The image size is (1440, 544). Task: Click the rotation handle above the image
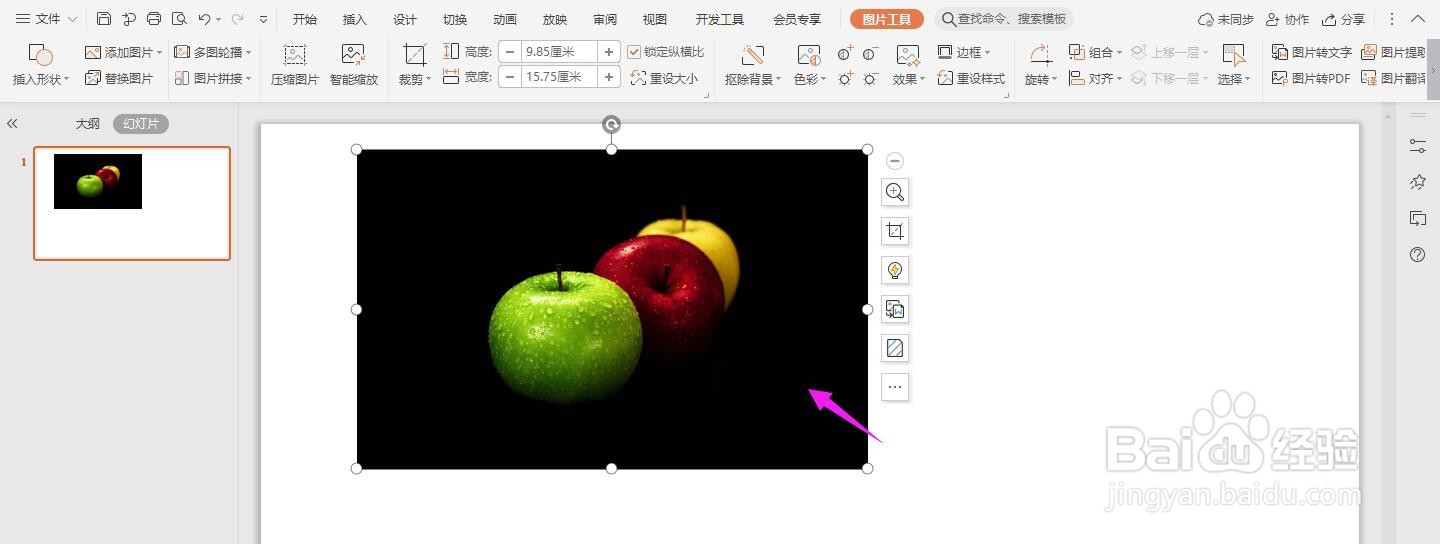611,124
